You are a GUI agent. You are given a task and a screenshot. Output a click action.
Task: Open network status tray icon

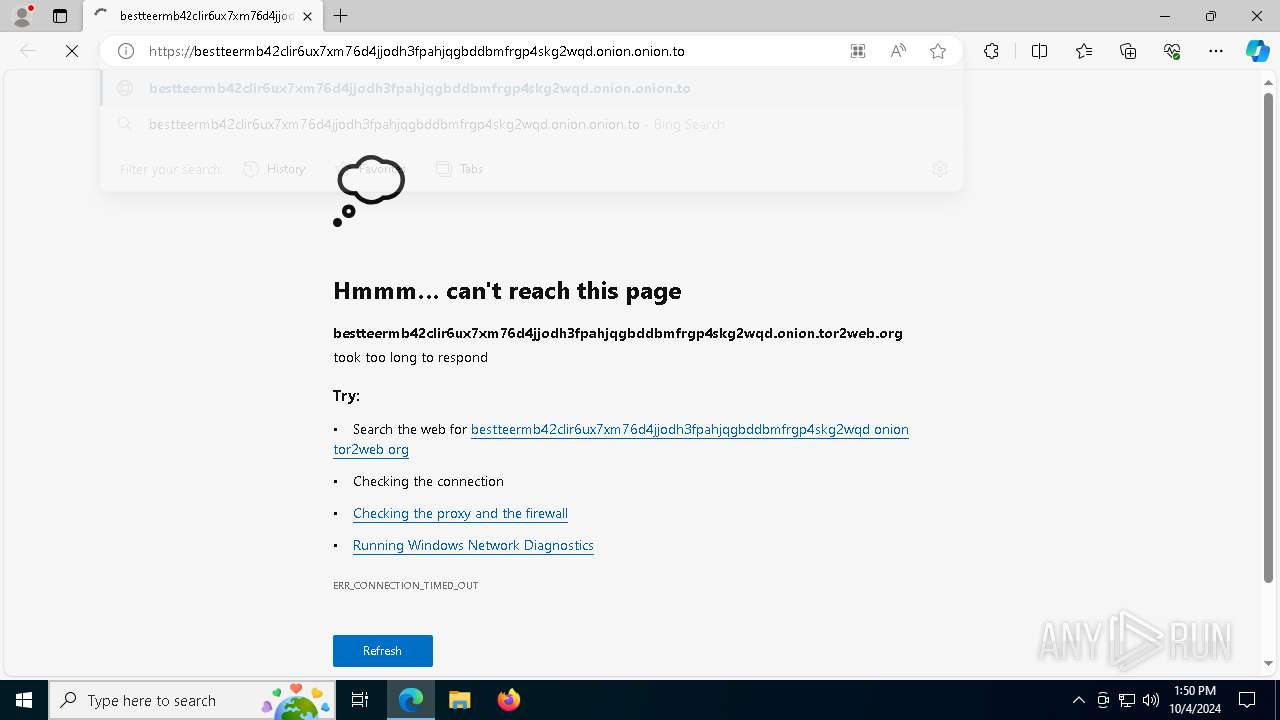1127,700
